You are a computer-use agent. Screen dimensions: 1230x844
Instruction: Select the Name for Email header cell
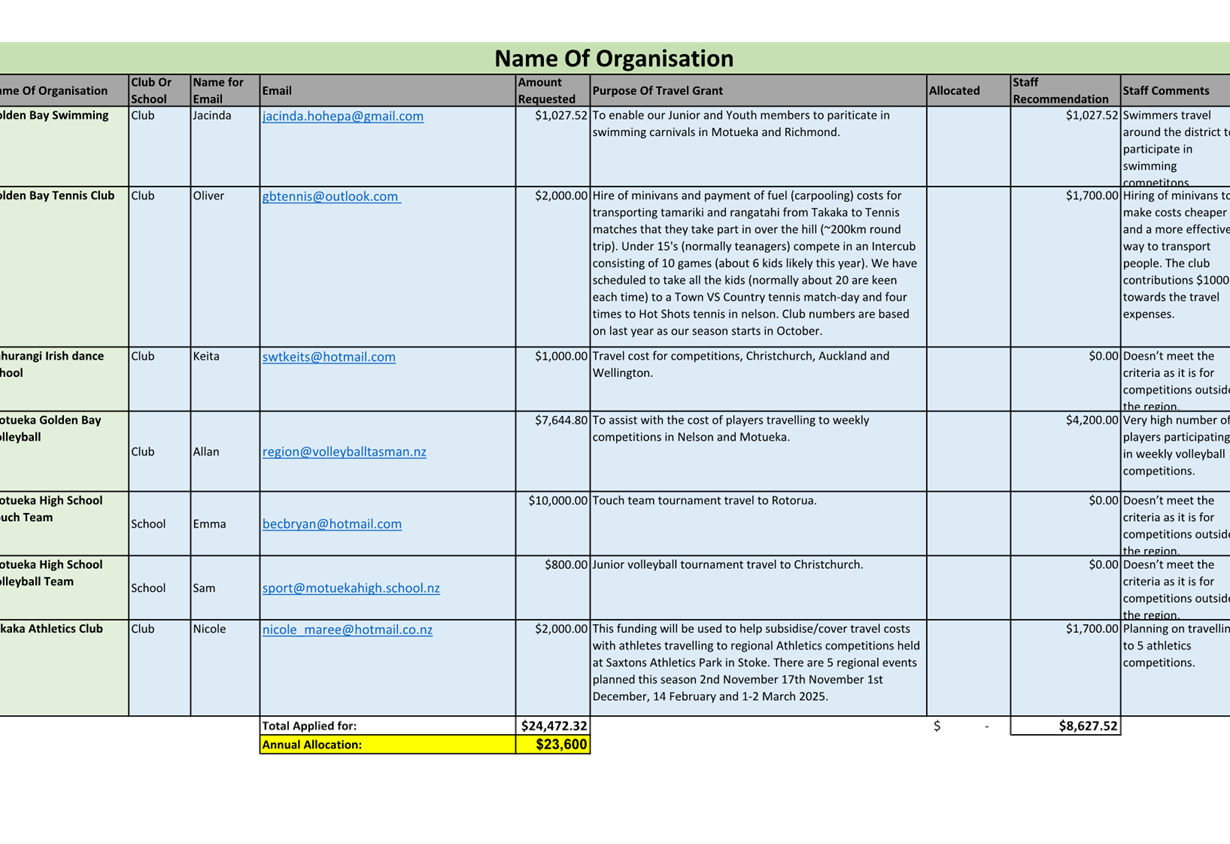pyautogui.click(x=225, y=90)
